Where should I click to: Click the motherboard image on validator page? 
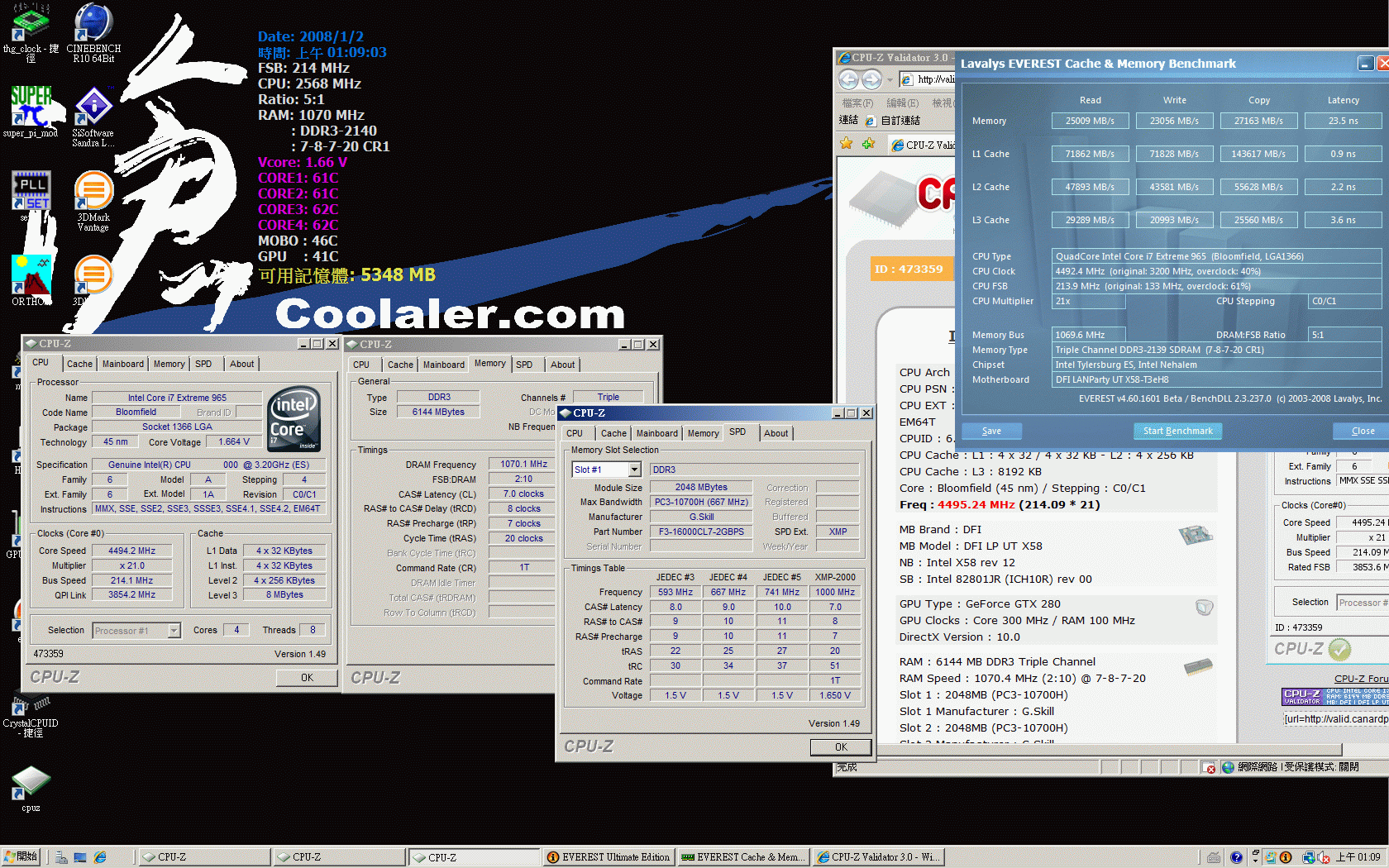click(x=1196, y=535)
